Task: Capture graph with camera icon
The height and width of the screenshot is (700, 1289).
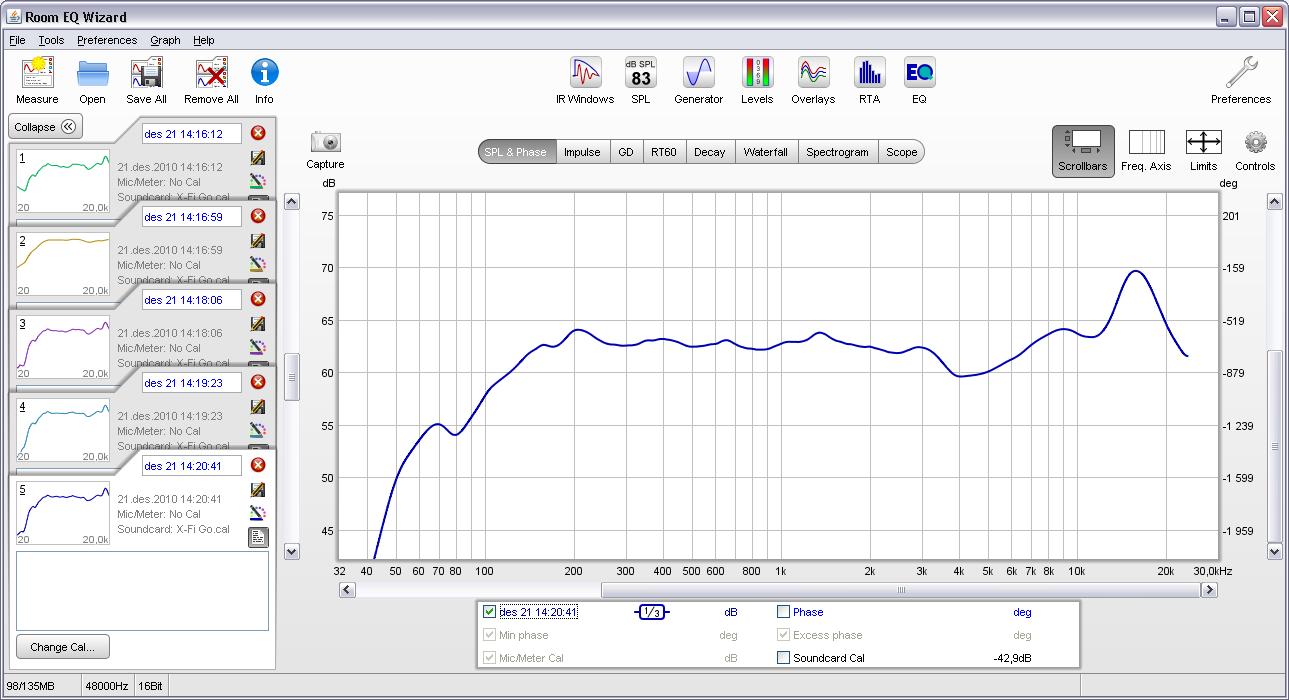Action: (325, 143)
